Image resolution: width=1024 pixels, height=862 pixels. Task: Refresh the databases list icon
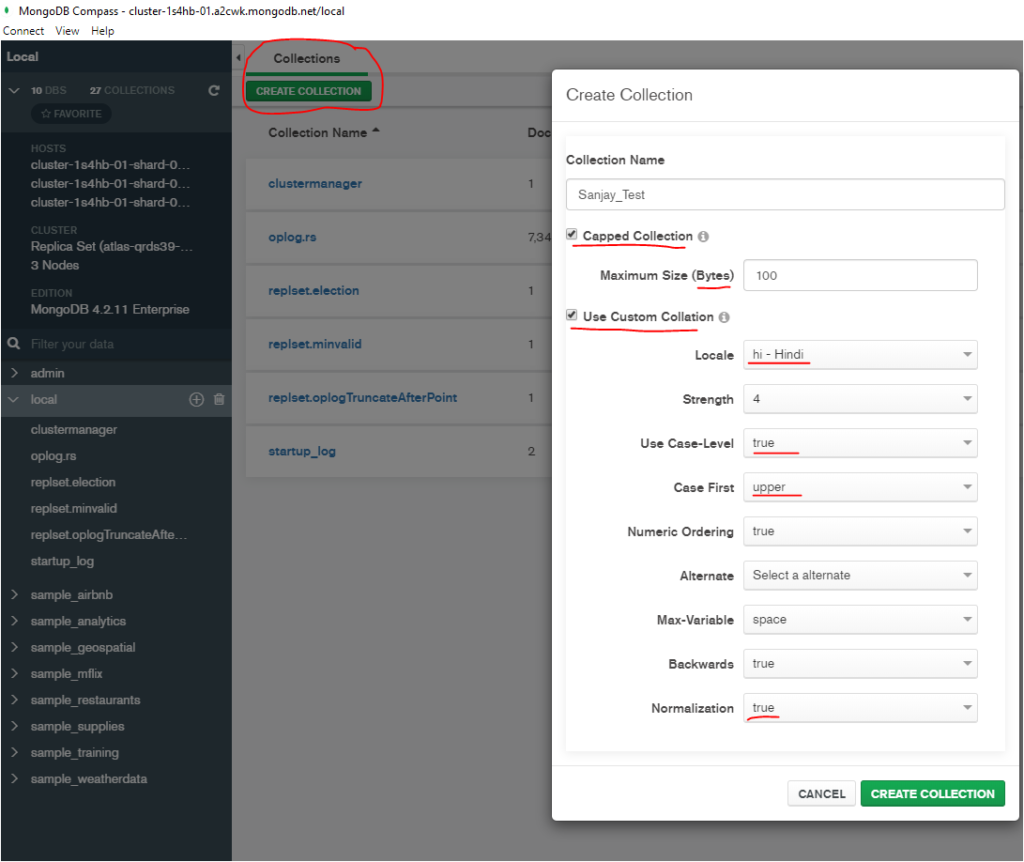point(214,91)
